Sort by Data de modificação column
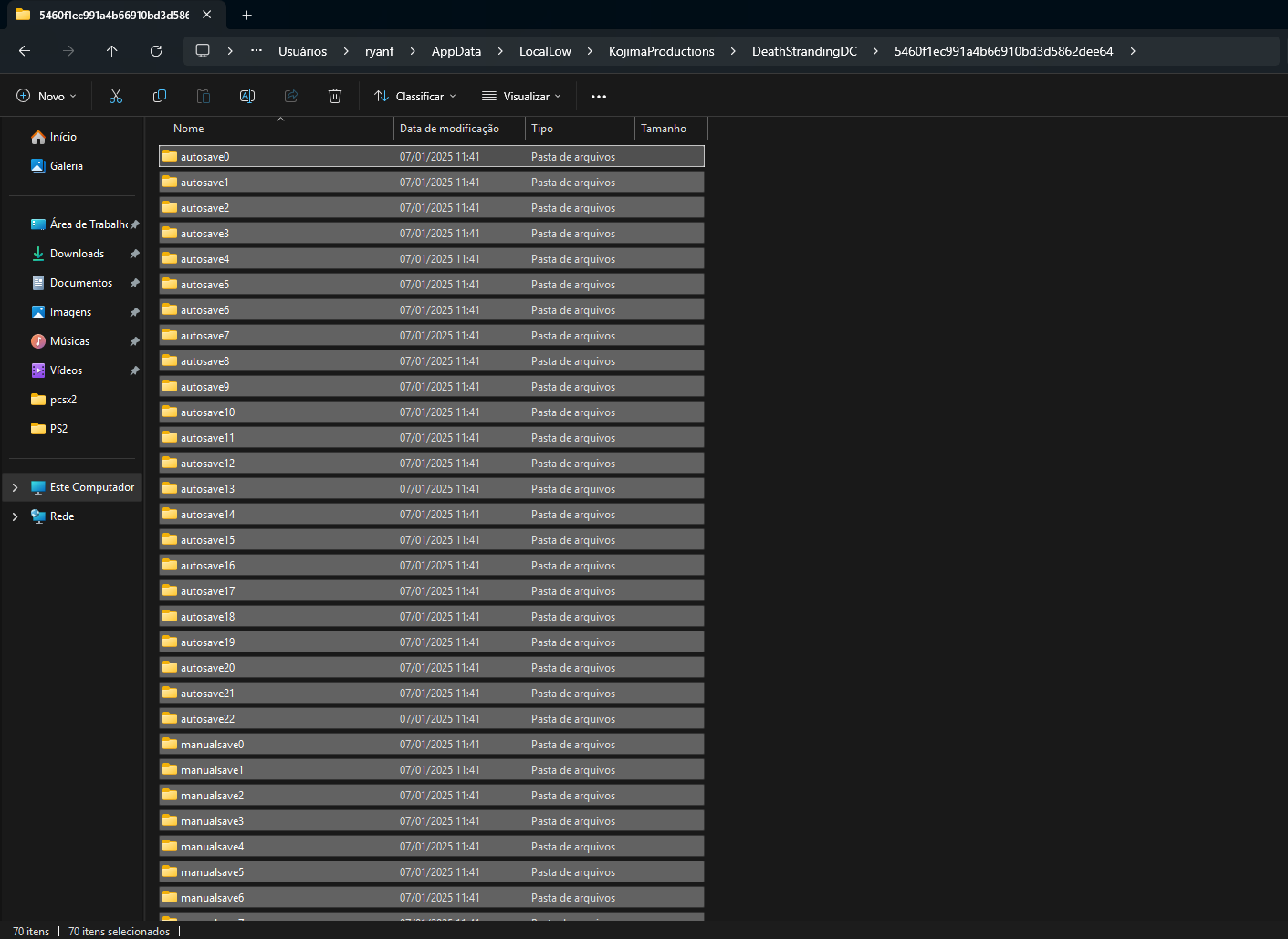This screenshot has width=1288, height=939. [459, 129]
